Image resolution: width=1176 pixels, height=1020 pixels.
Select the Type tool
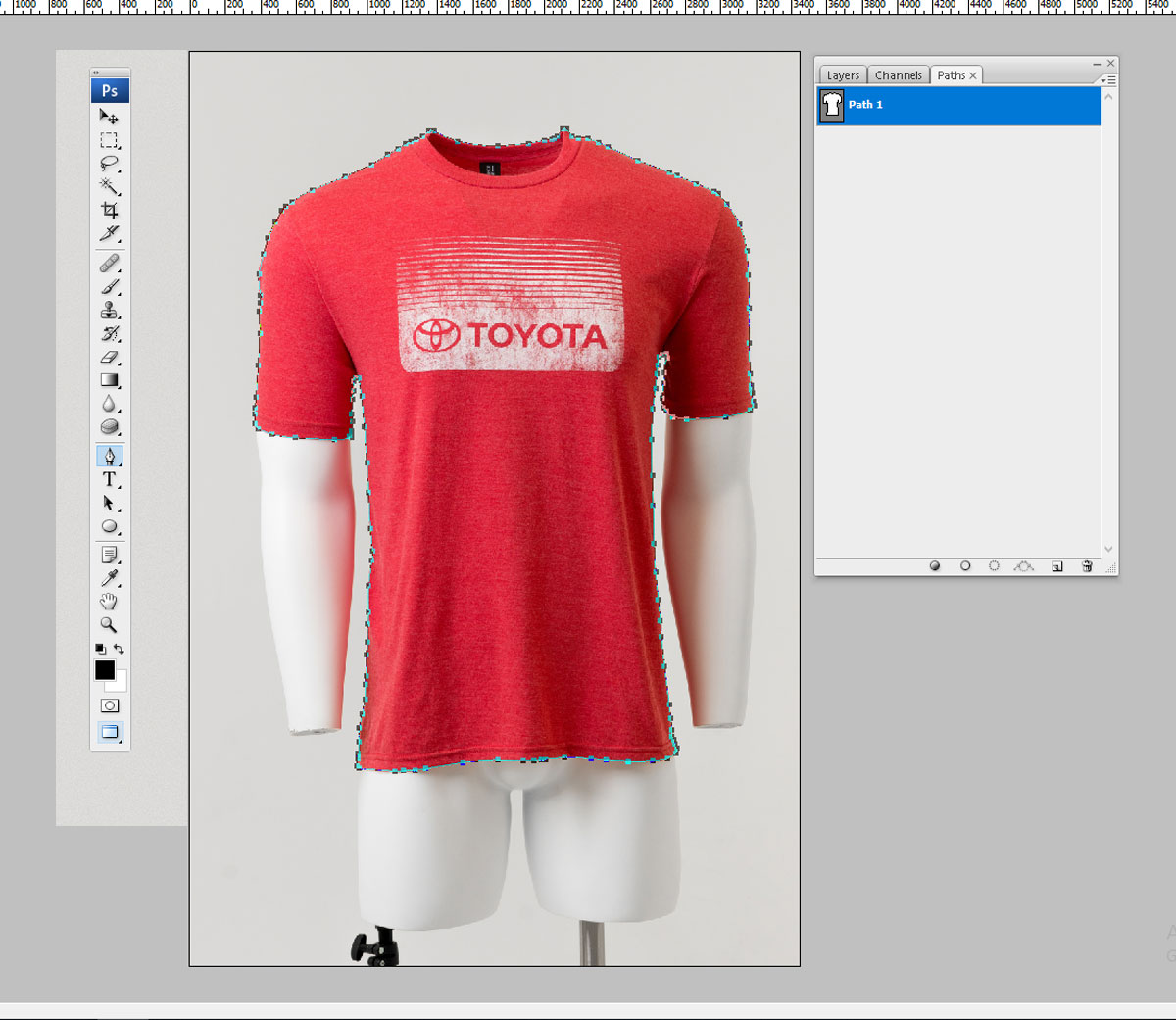[109, 480]
